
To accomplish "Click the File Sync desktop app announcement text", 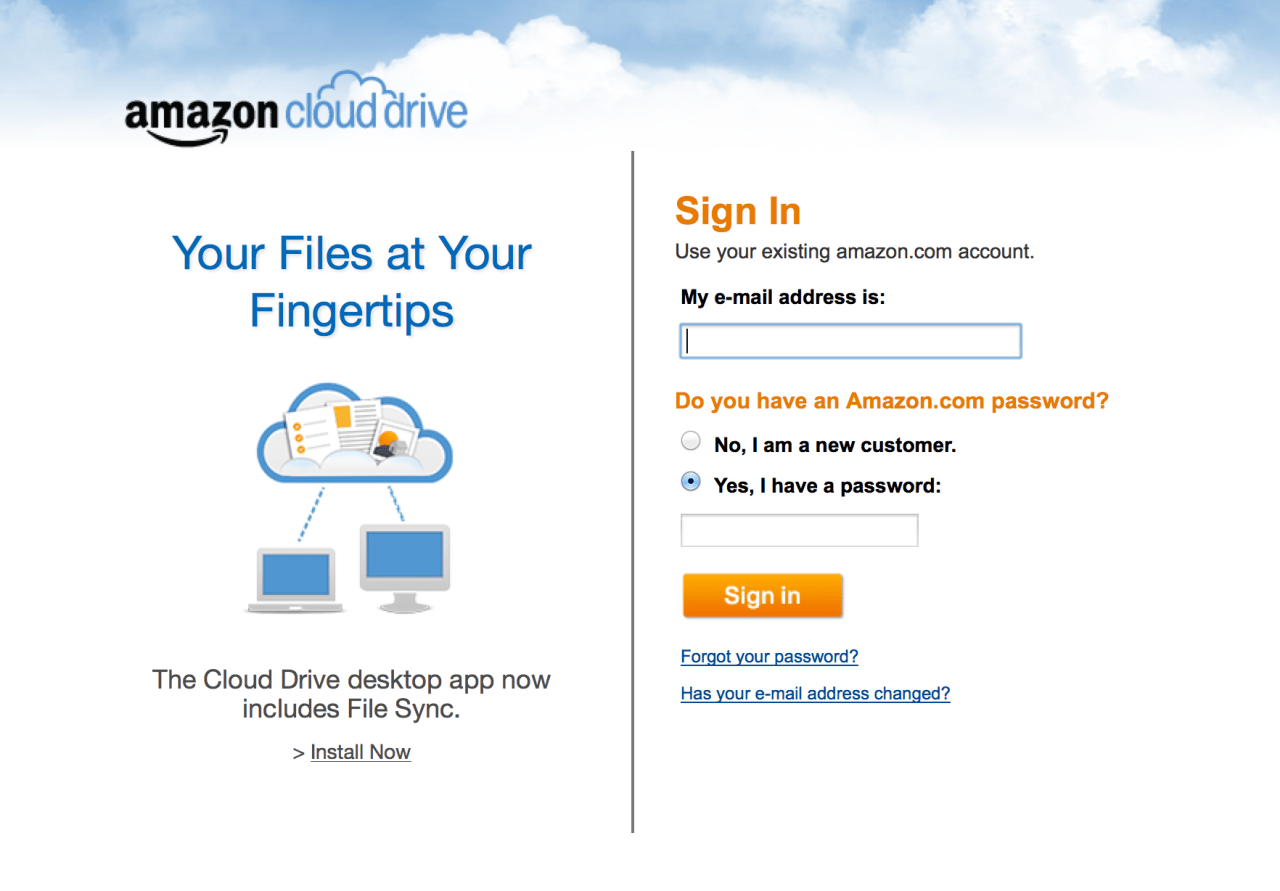I will tap(351, 694).
